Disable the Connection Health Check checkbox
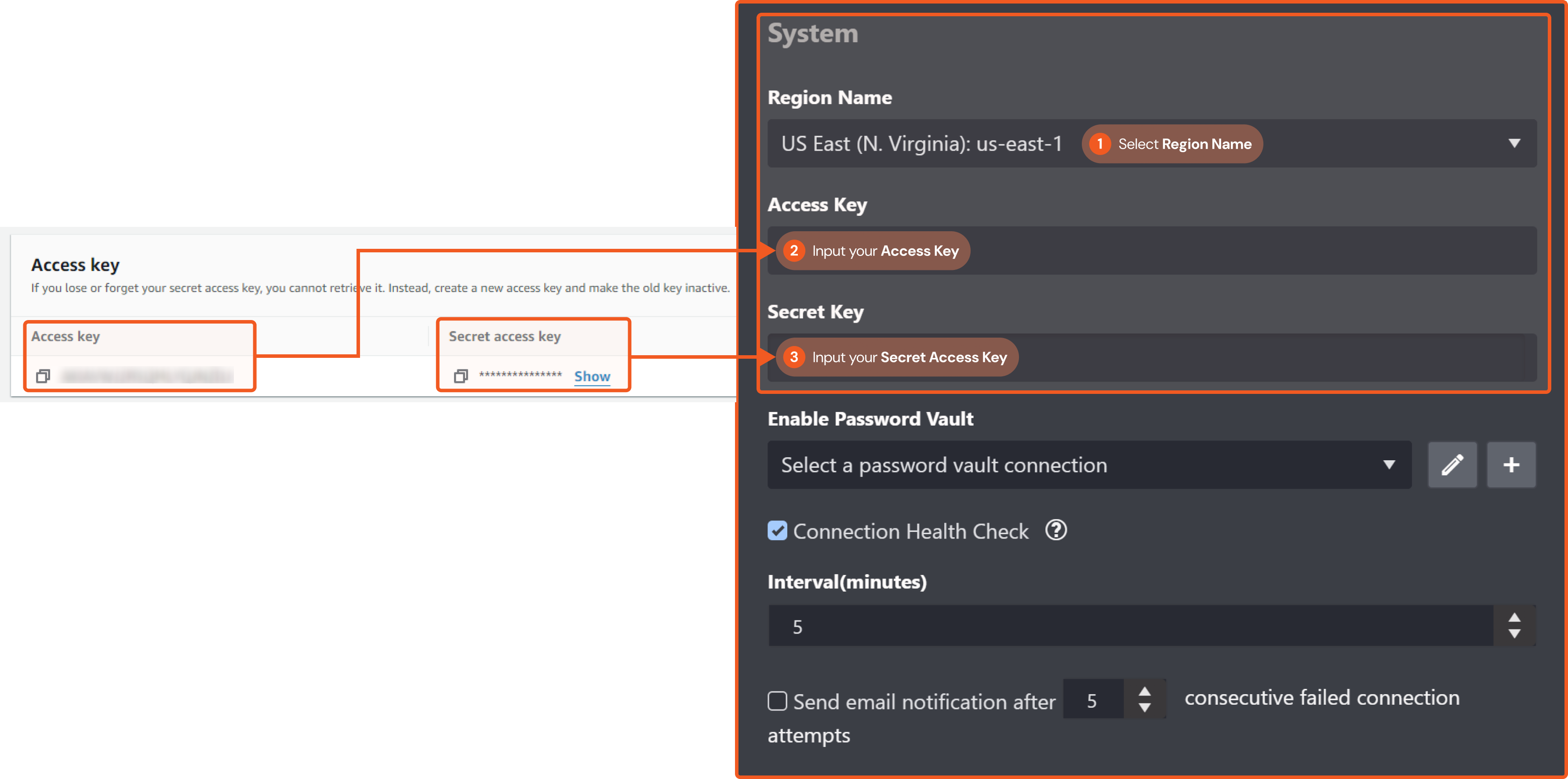1568x779 pixels. (x=777, y=531)
